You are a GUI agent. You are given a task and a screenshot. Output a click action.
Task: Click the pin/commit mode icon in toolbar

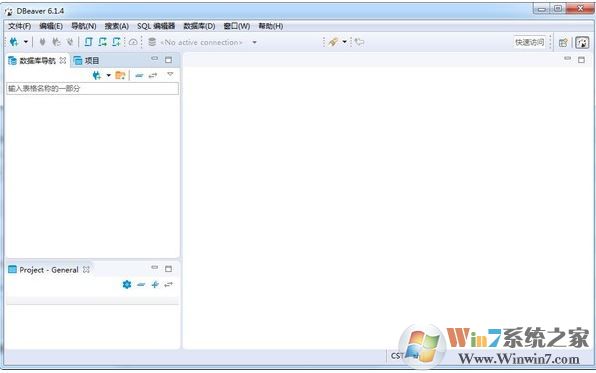[x=333, y=42]
